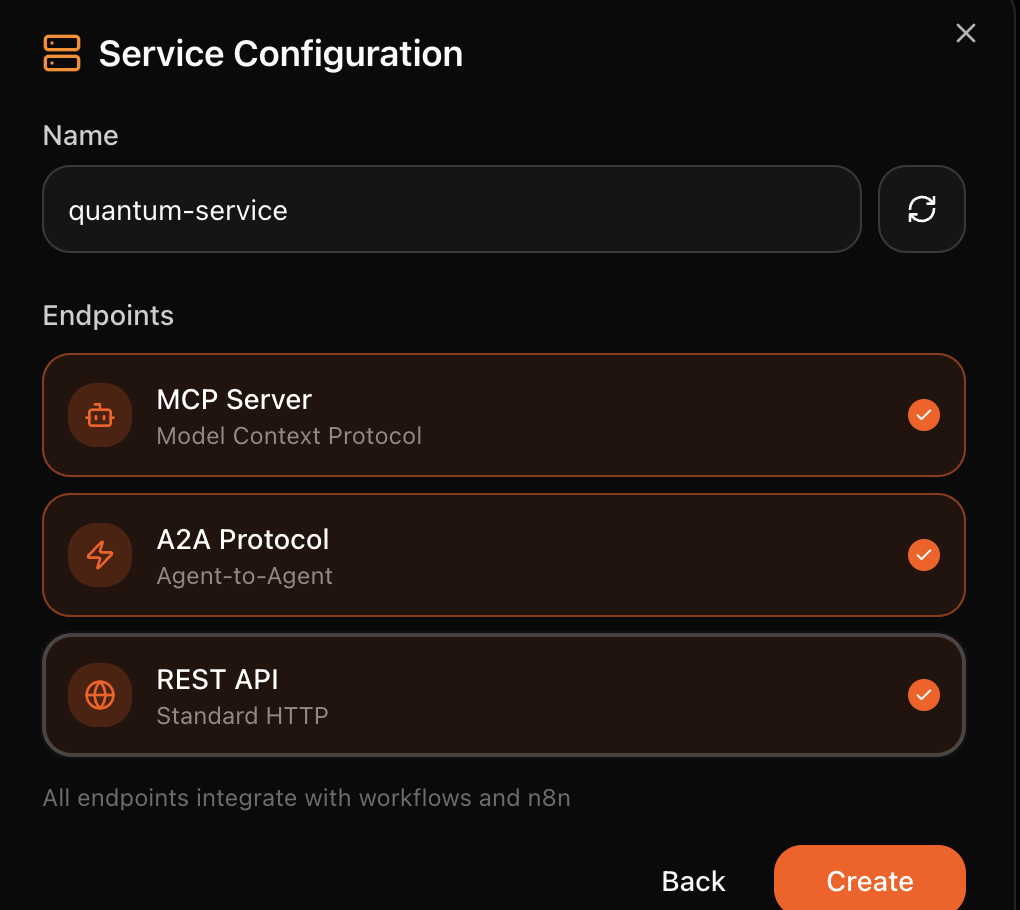Screen dimensions: 1020x910
Task: Click the Service Configuration heading text
Action: pyautogui.click(x=281, y=53)
